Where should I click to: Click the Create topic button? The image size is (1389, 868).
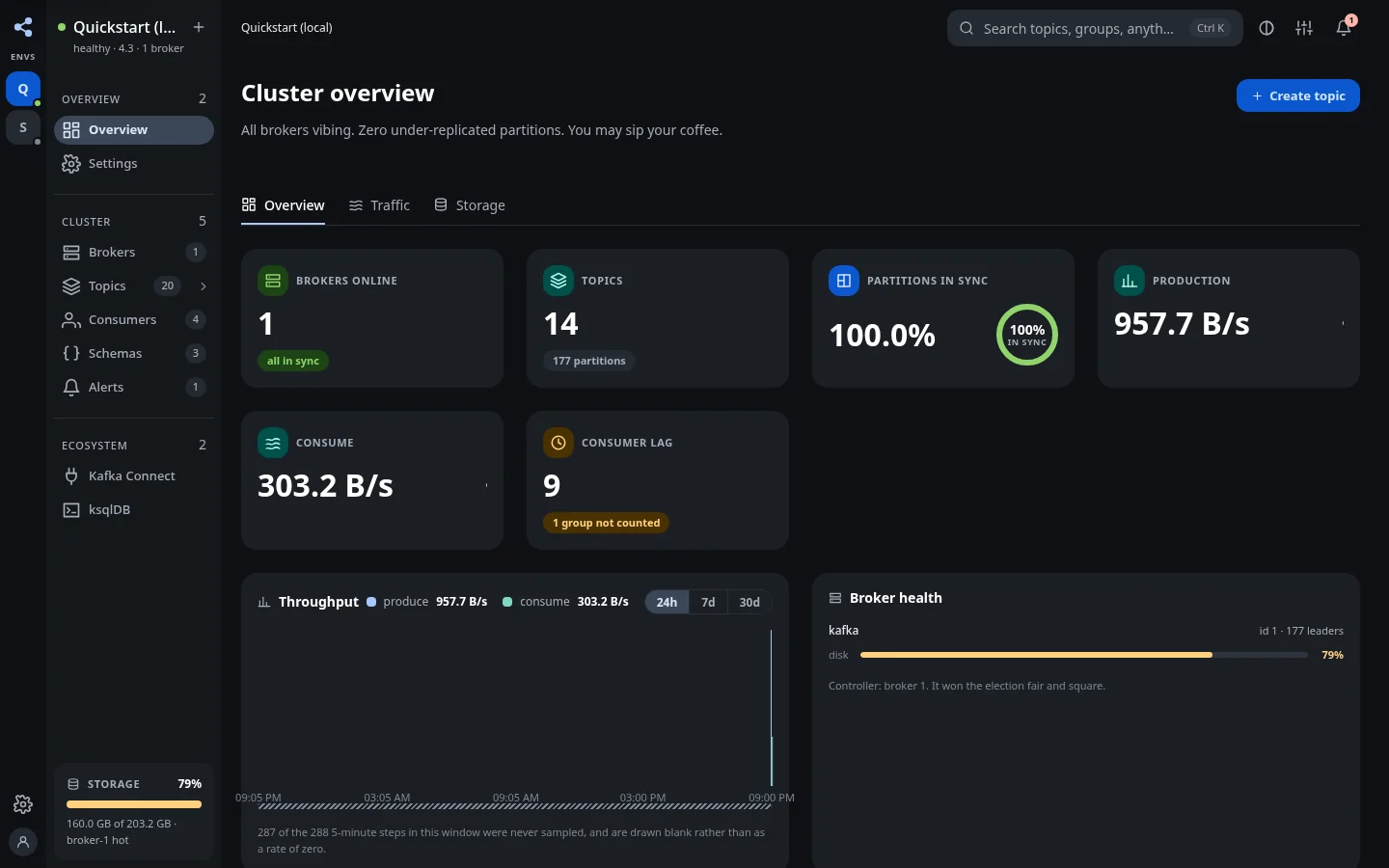click(x=1298, y=95)
